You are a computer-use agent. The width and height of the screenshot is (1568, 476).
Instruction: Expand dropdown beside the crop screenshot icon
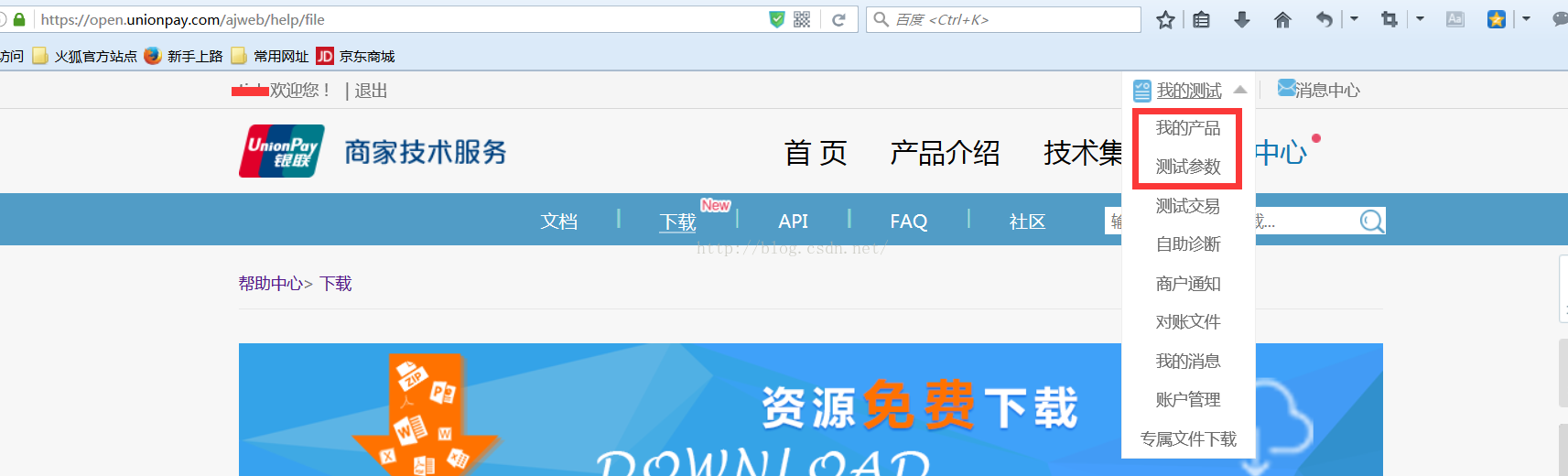1420,19
